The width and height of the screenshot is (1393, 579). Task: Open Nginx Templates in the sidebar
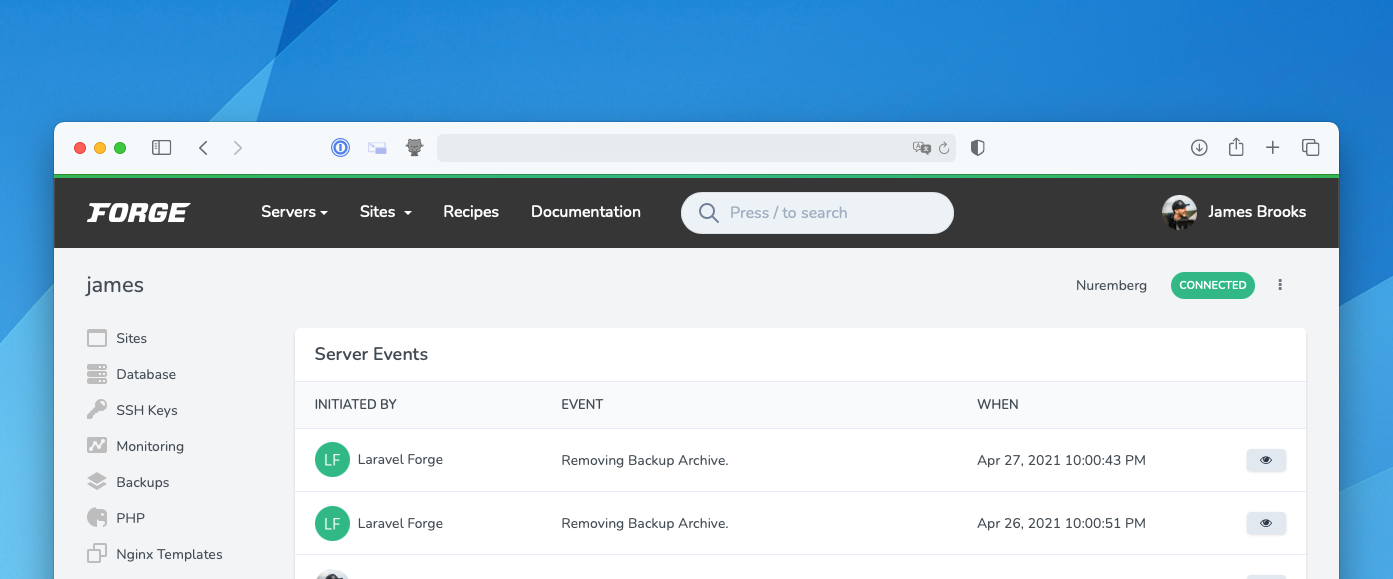168,554
